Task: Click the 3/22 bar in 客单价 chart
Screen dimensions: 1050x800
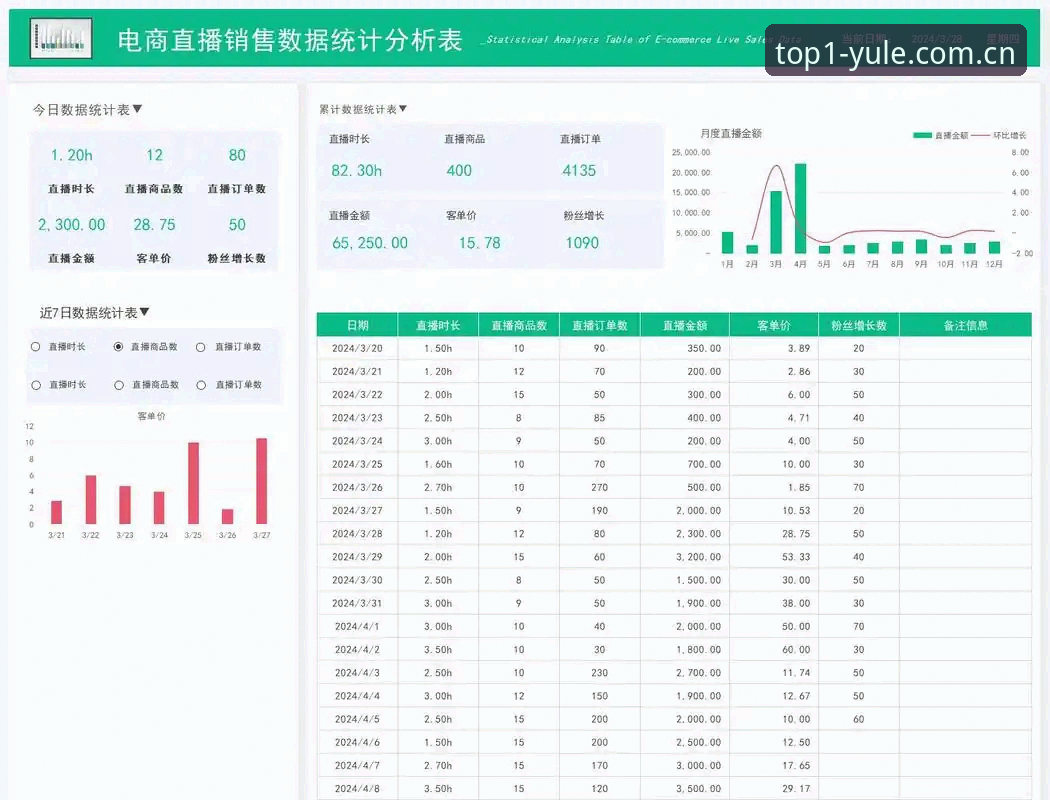Action: coord(90,499)
